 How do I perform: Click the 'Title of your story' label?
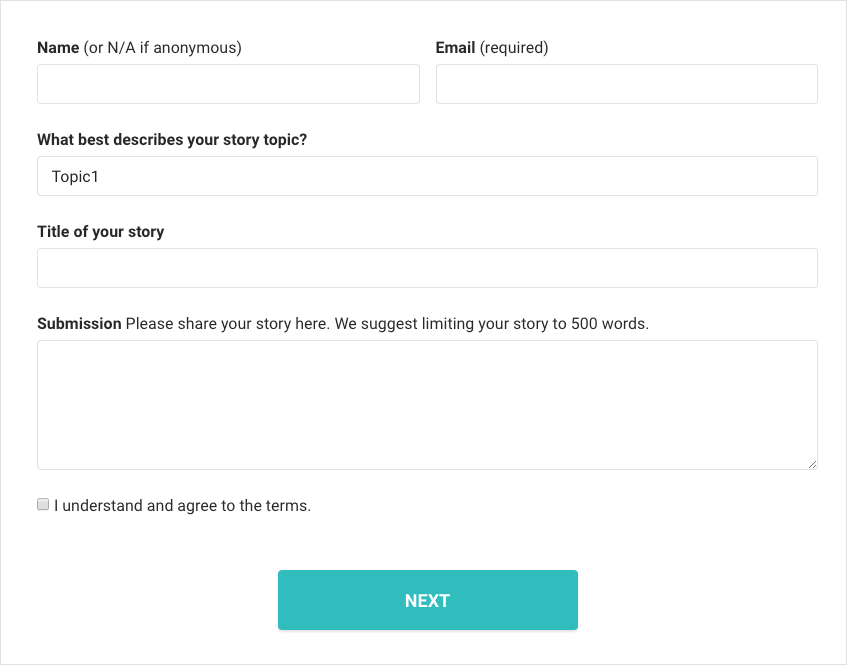click(x=100, y=231)
